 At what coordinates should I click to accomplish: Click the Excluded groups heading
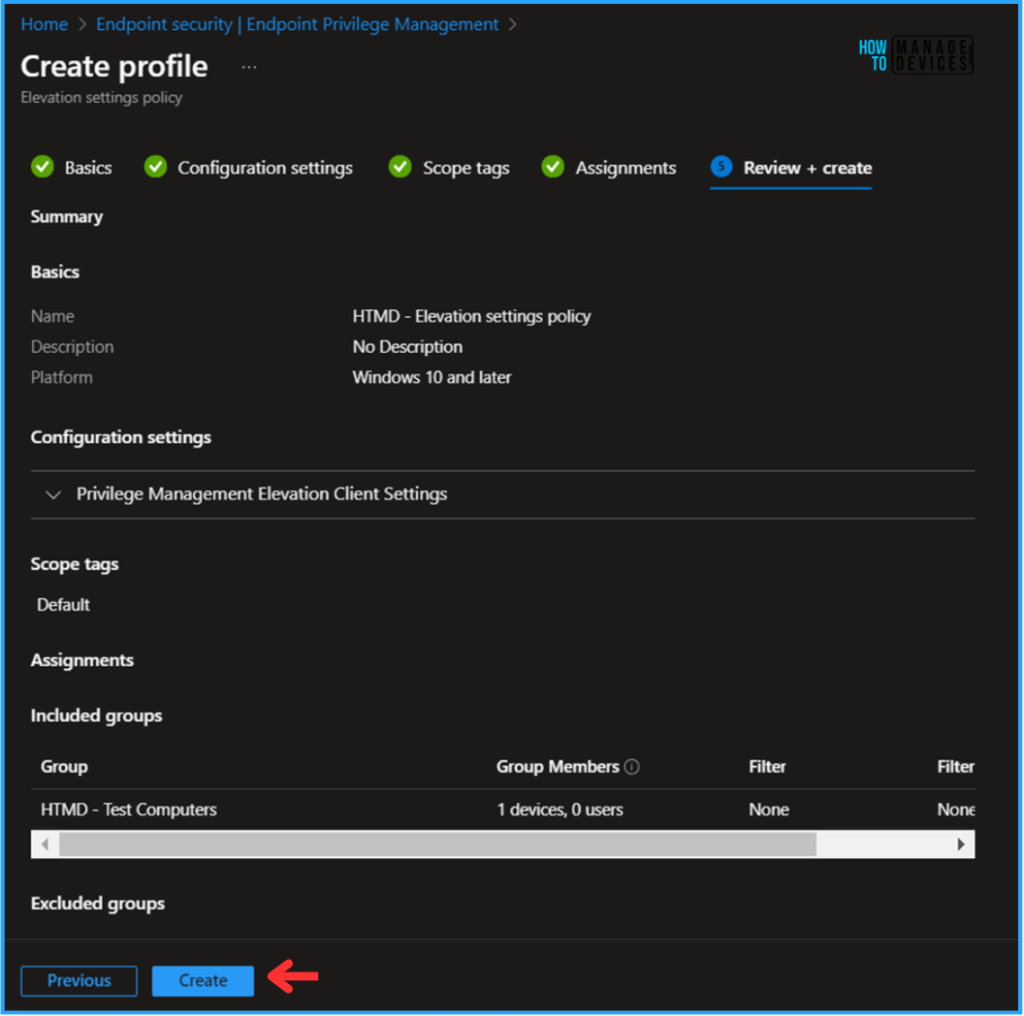coord(97,904)
